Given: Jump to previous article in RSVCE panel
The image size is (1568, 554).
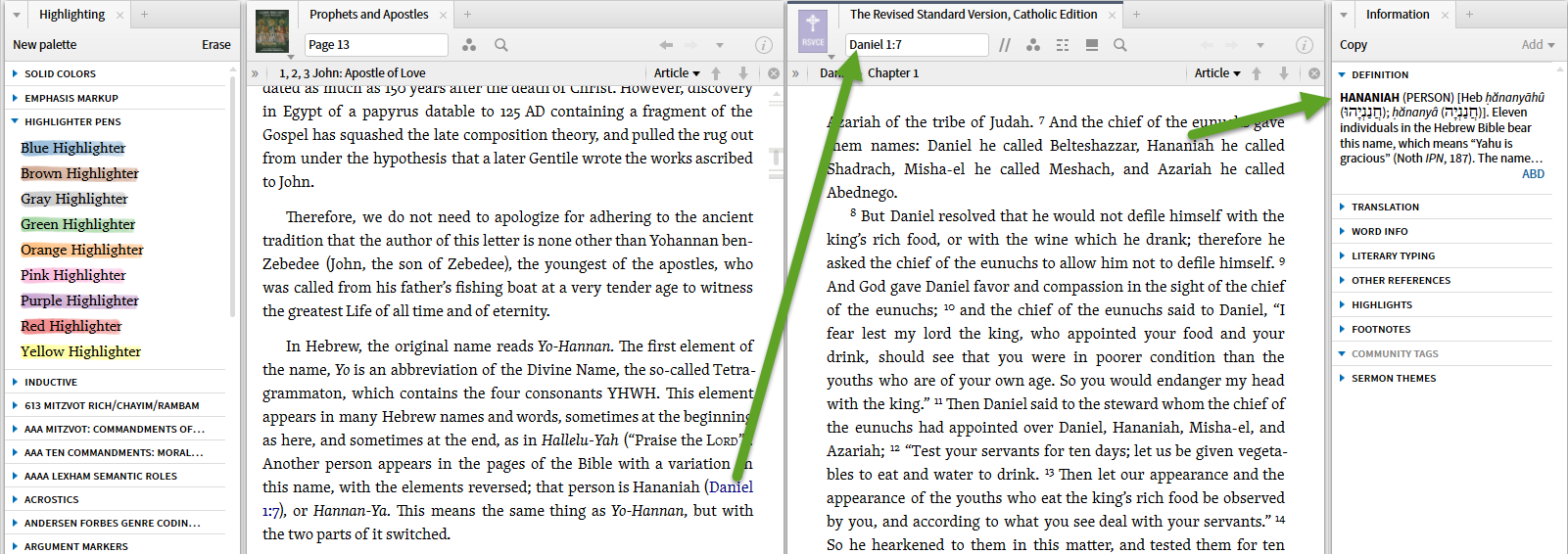Looking at the screenshot, I should click(1257, 73).
